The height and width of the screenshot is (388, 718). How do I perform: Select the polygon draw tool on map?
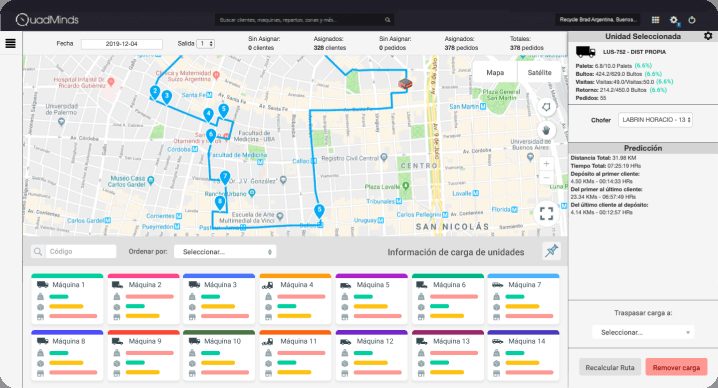click(x=546, y=107)
